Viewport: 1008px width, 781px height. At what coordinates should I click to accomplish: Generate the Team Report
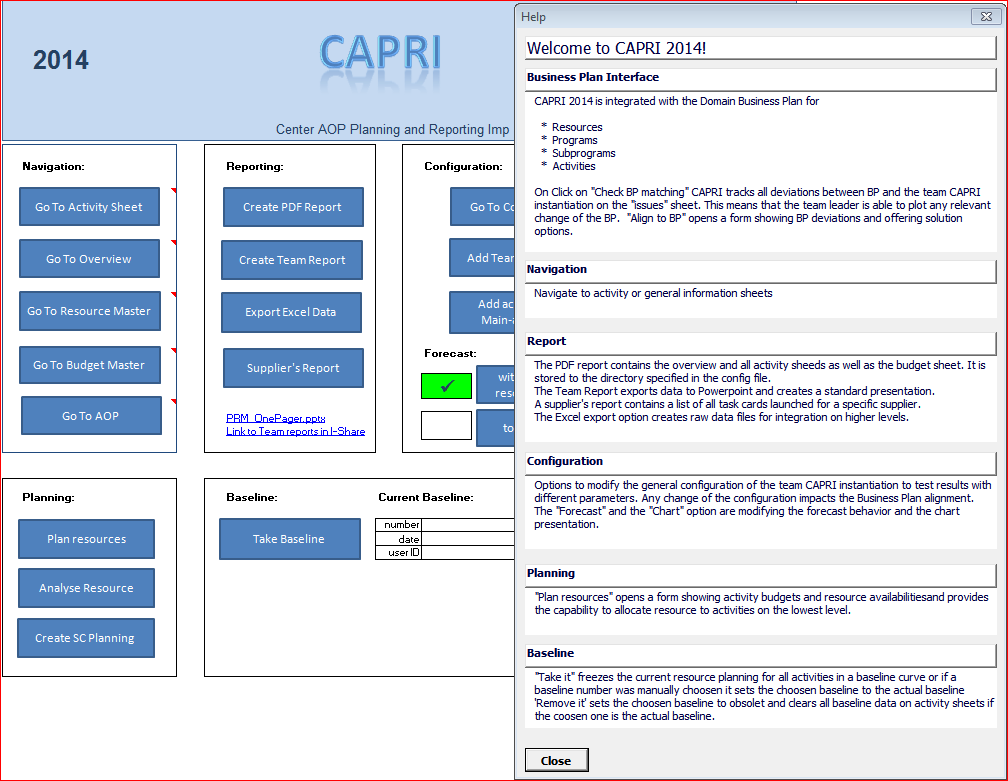pyautogui.click(x=291, y=260)
